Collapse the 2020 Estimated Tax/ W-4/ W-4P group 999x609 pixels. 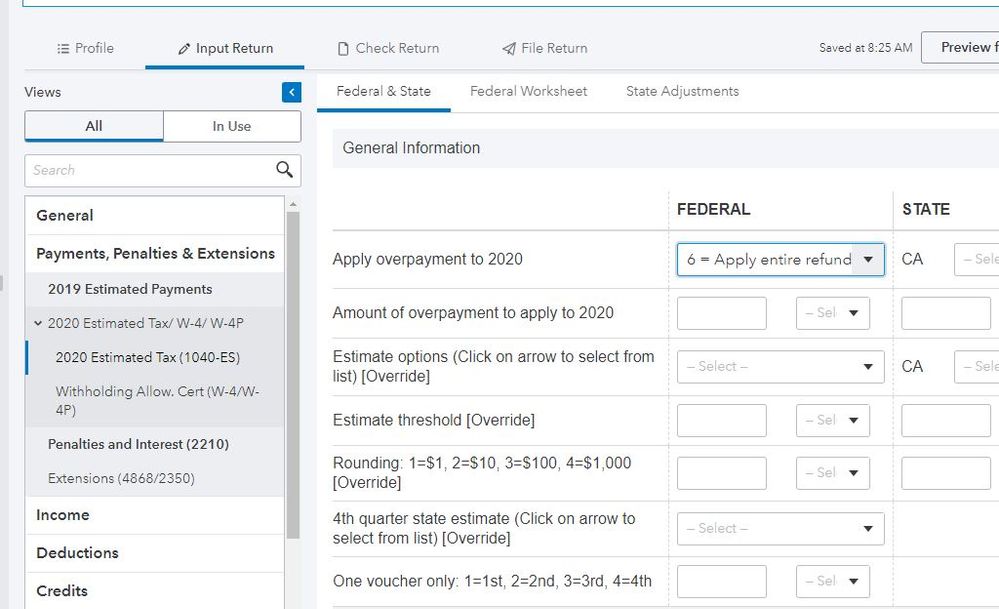38,323
